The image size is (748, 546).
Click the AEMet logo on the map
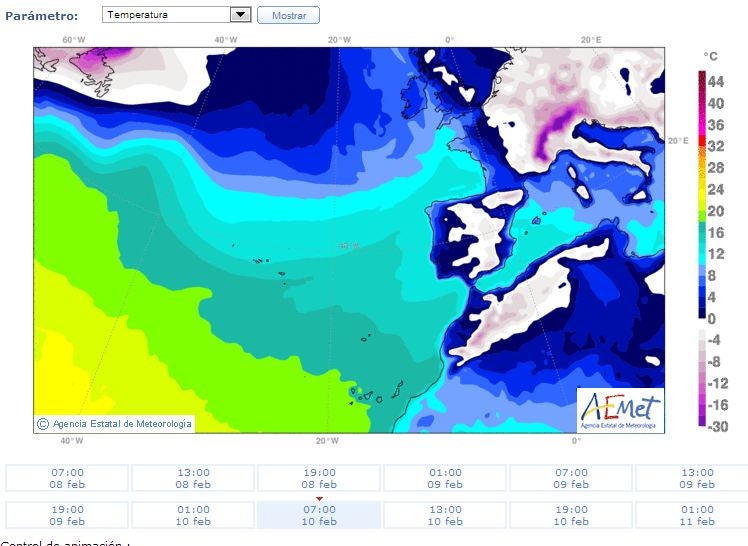coord(620,410)
